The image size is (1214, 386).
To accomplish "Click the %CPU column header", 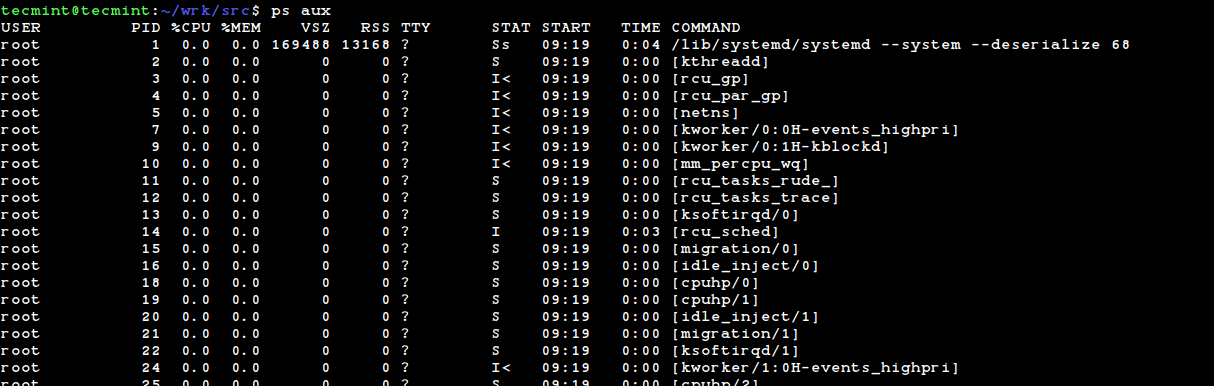I will coord(190,27).
